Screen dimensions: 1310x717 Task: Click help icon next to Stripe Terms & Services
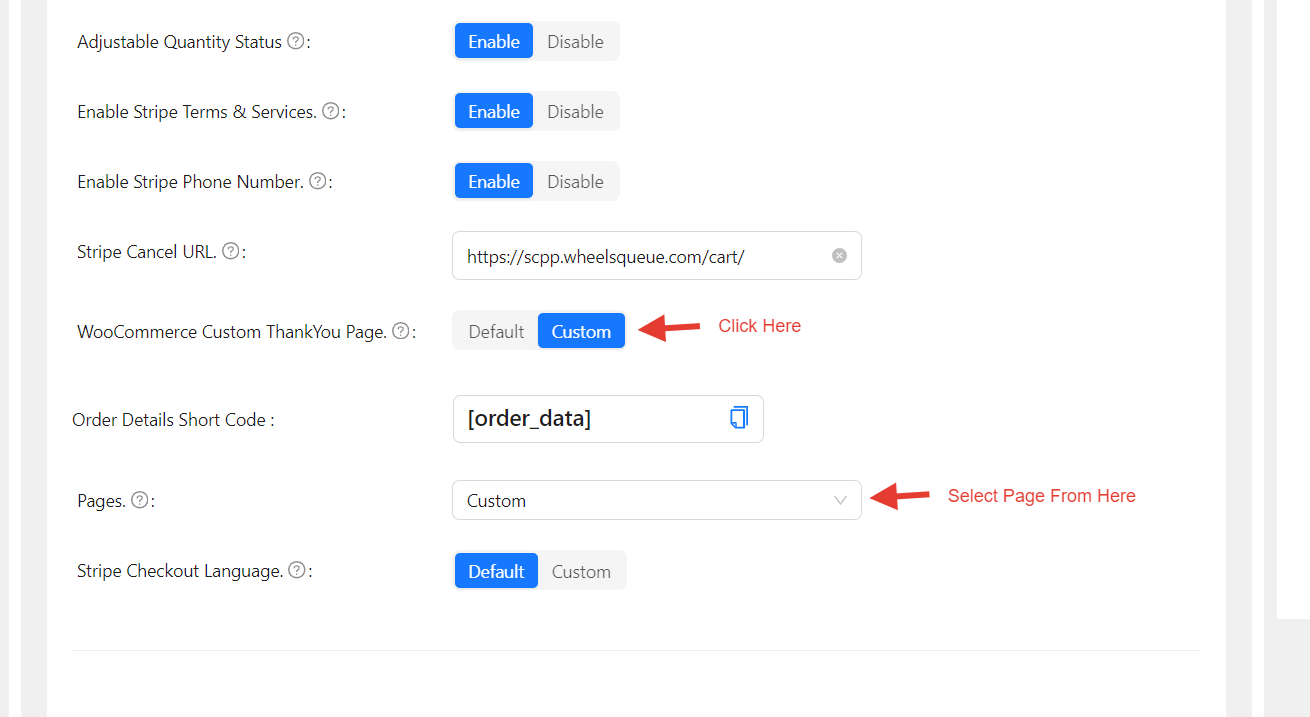(331, 112)
